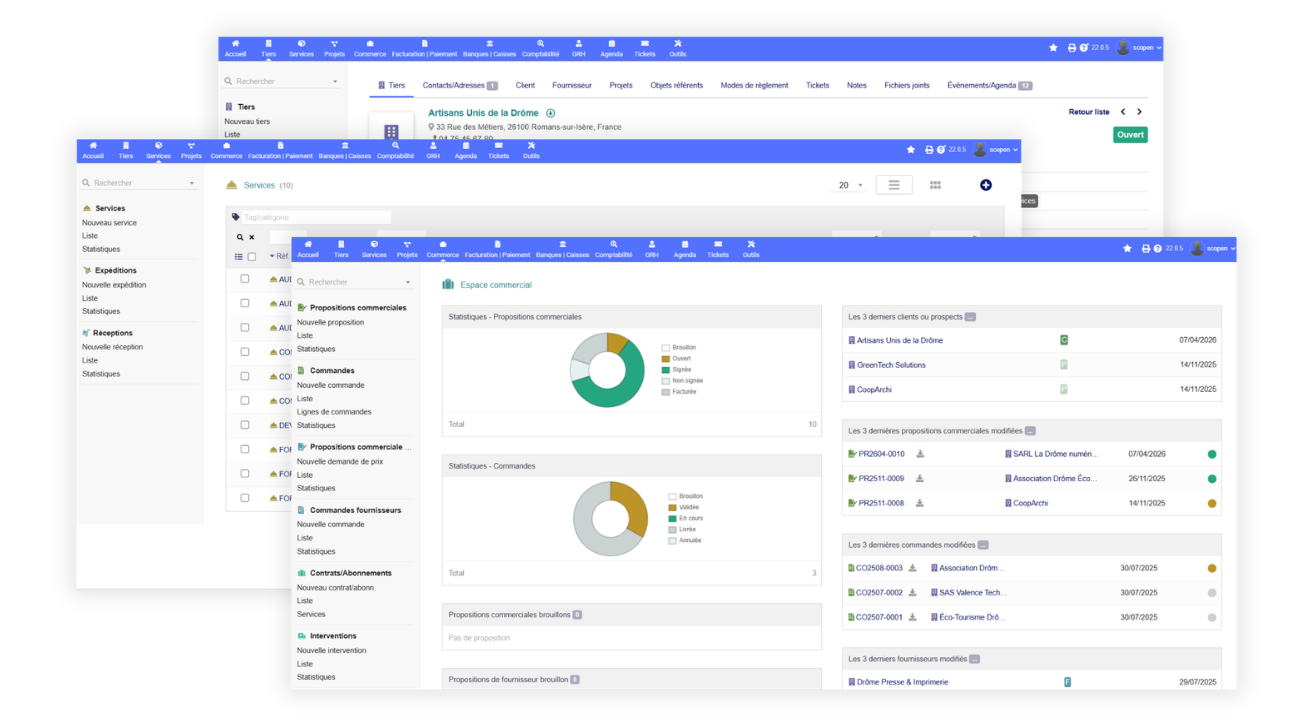1314x728 pixels.
Task: Switch to the Client tab in Tiers window
Action: [x=525, y=86]
